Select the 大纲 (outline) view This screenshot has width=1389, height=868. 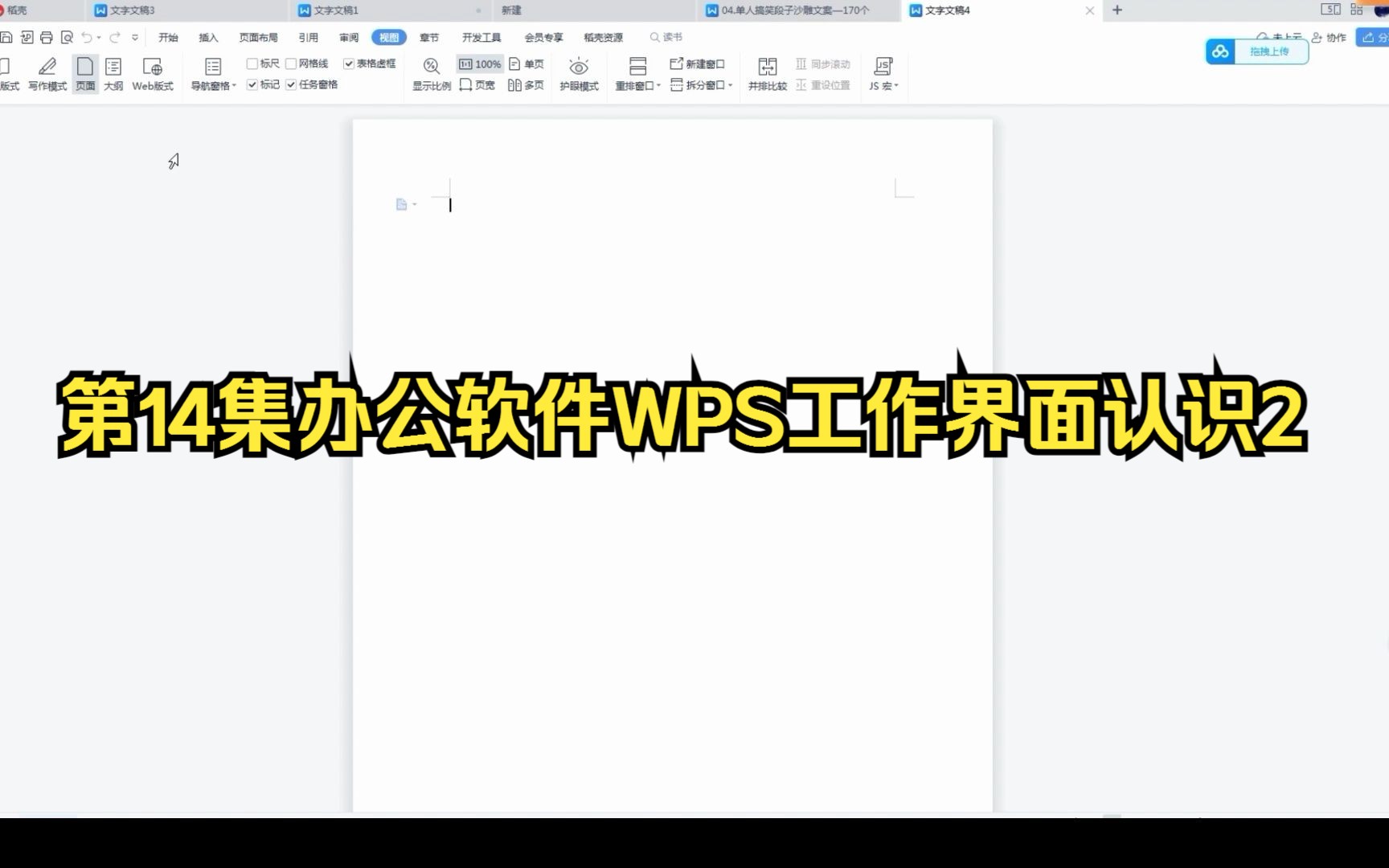(x=113, y=74)
